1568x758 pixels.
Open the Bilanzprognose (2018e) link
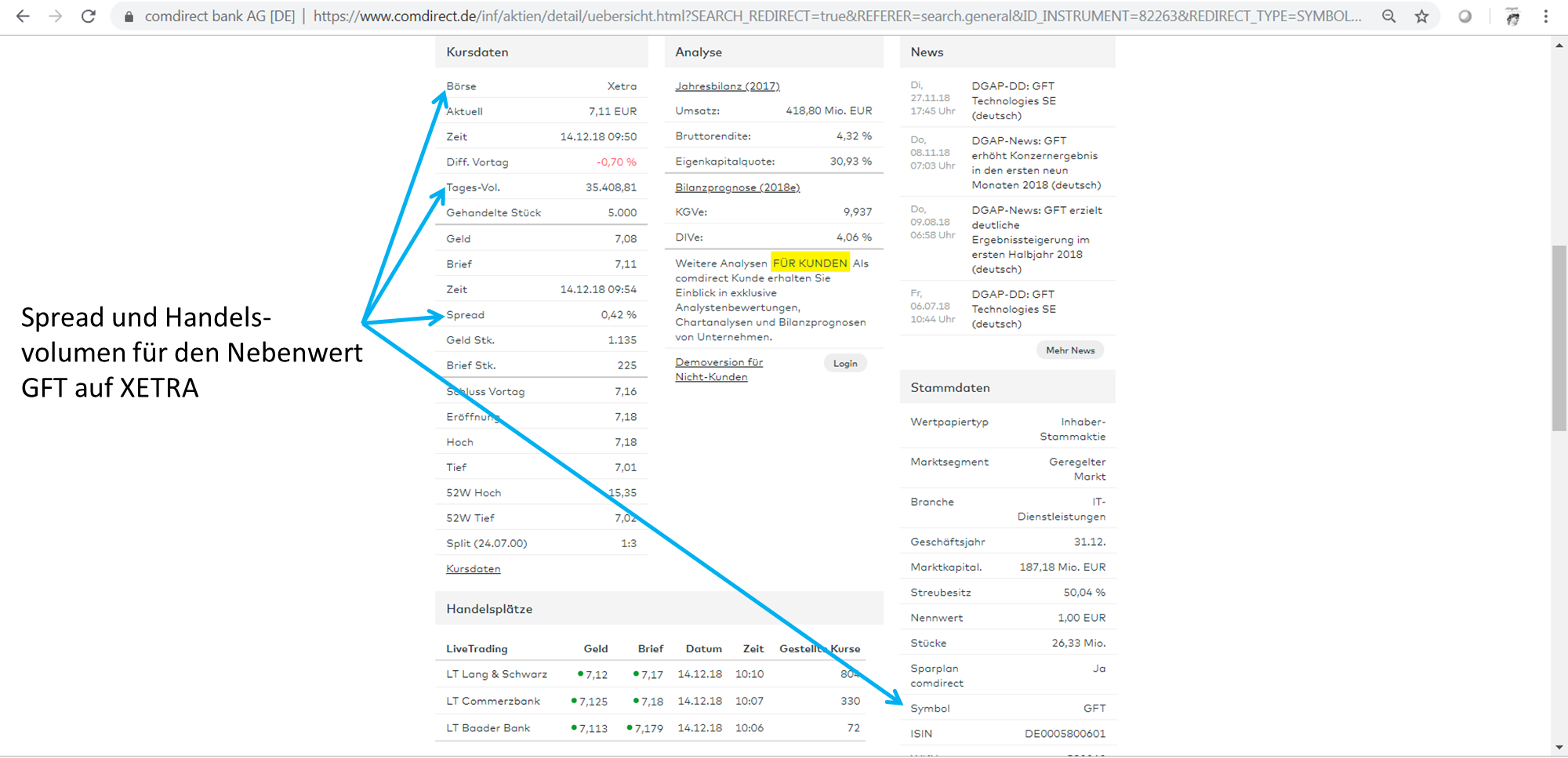click(737, 187)
